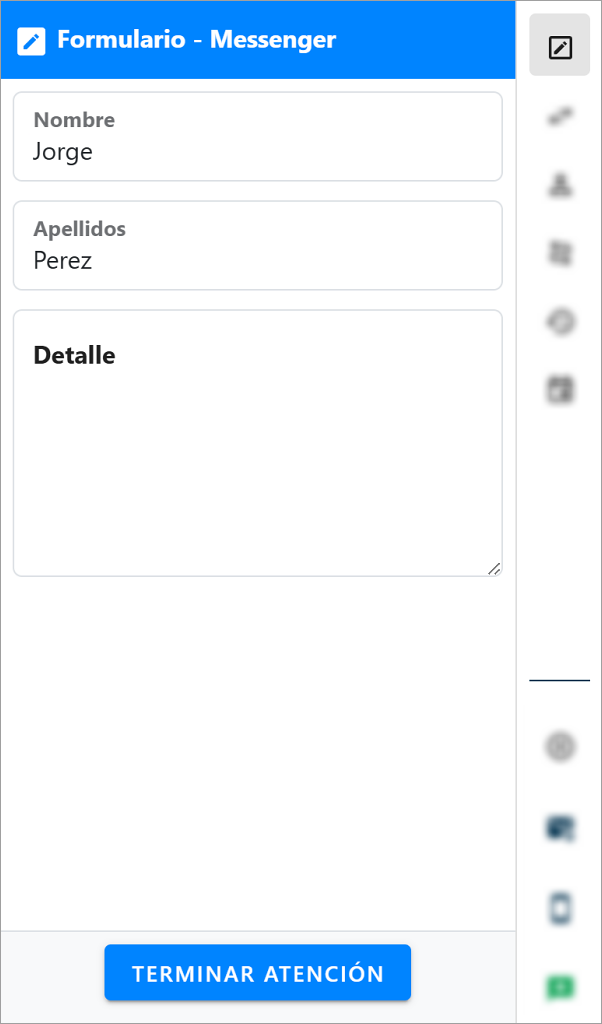Screen dimensions: 602x1024
Task: Click the Apellidos label above Perez
Action: [x=81, y=228]
